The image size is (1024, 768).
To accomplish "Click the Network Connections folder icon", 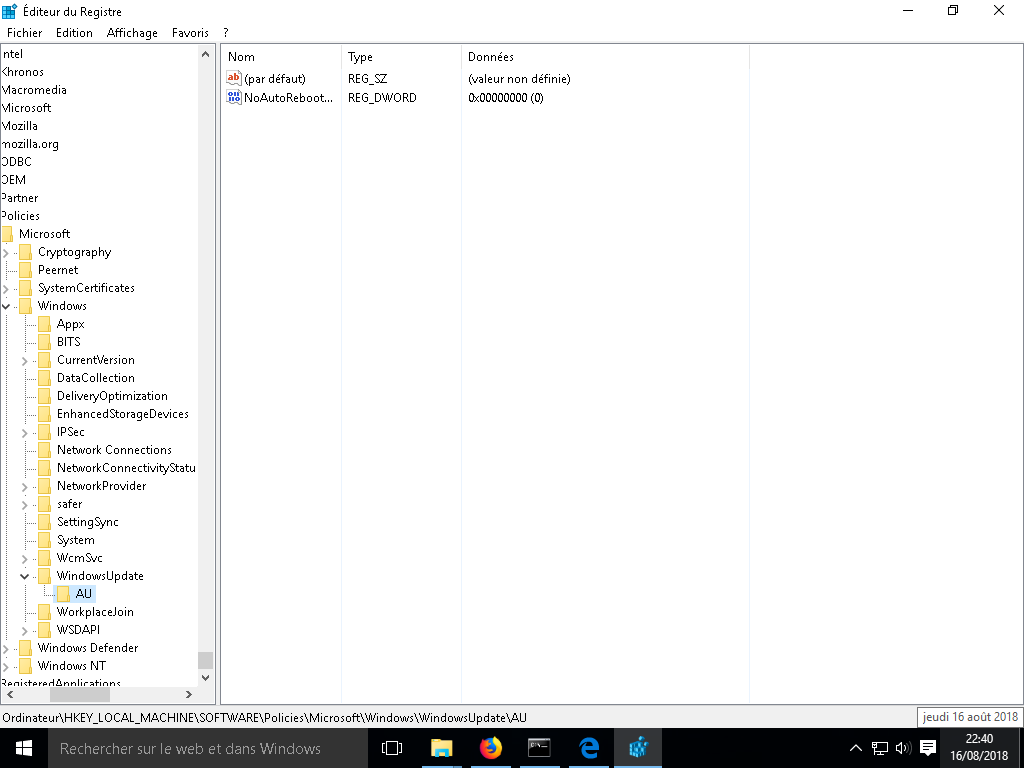I will coord(44,449).
